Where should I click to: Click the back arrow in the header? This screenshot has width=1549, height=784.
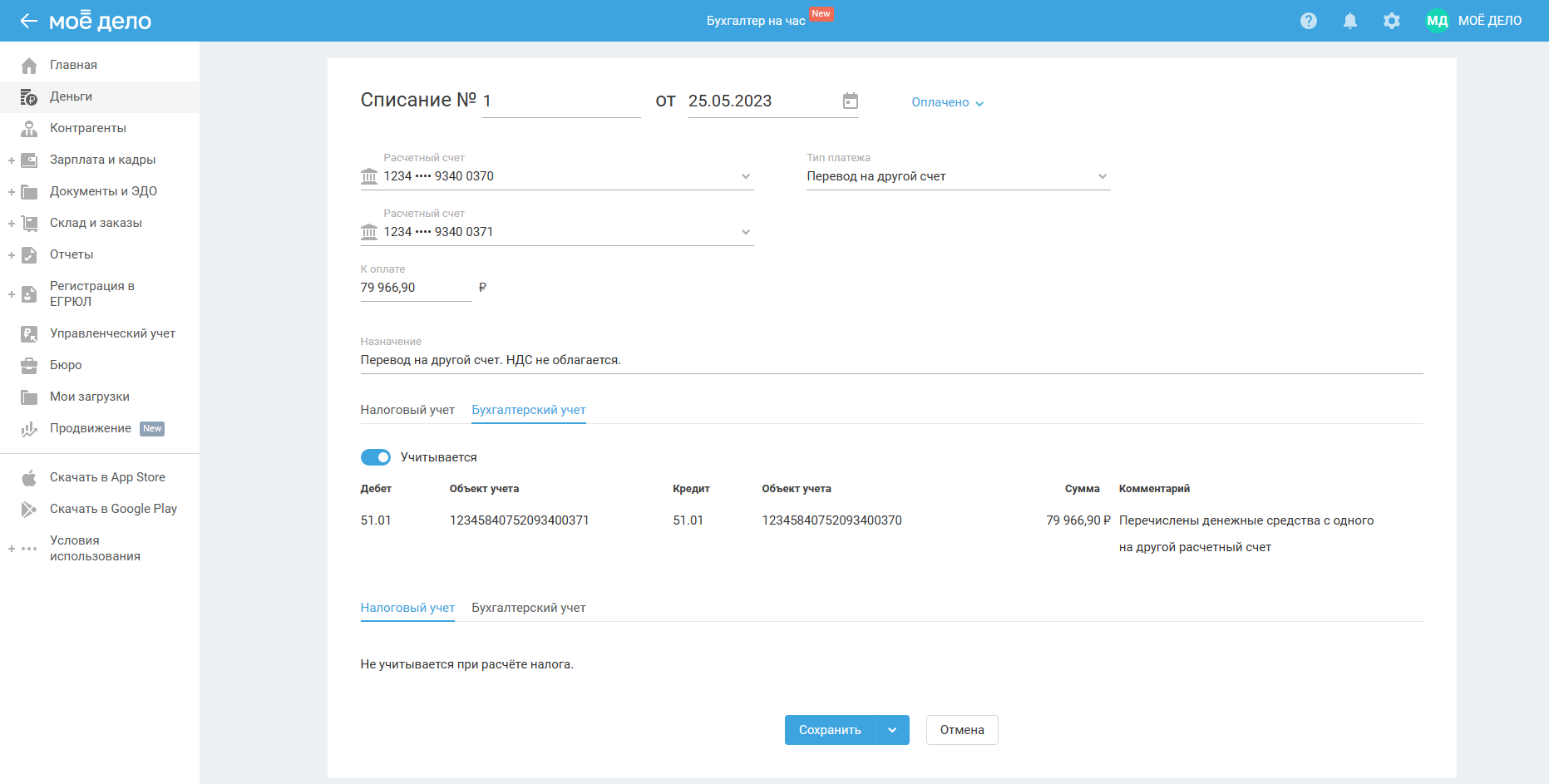[28, 21]
